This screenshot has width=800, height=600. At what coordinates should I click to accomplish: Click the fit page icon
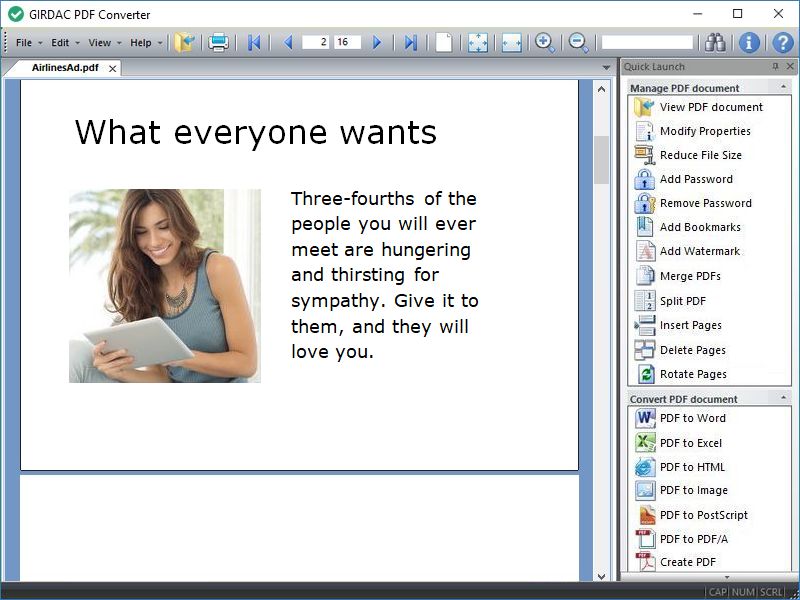[478, 42]
